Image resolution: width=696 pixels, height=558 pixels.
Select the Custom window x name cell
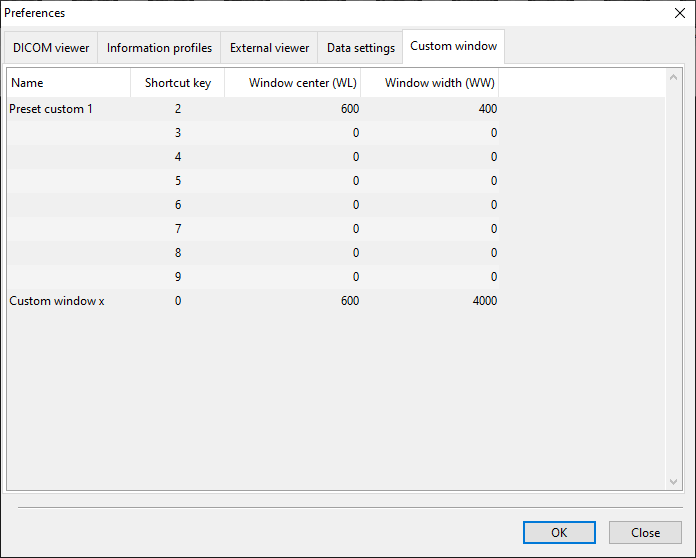(x=69, y=301)
